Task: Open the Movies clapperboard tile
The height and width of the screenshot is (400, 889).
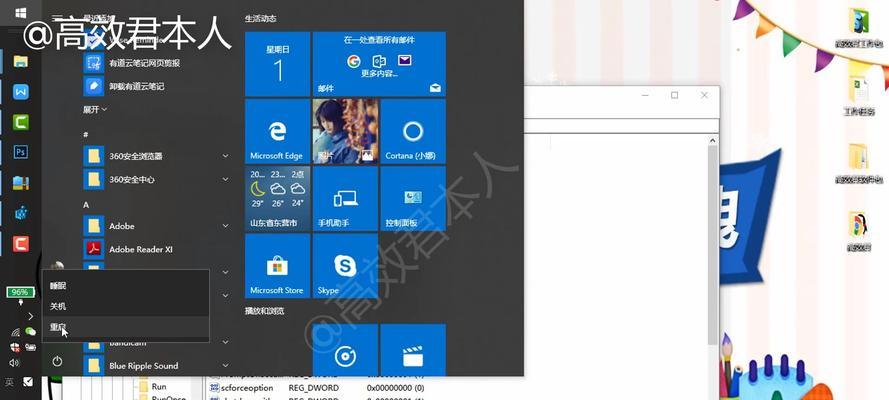Action: click(x=413, y=350)
